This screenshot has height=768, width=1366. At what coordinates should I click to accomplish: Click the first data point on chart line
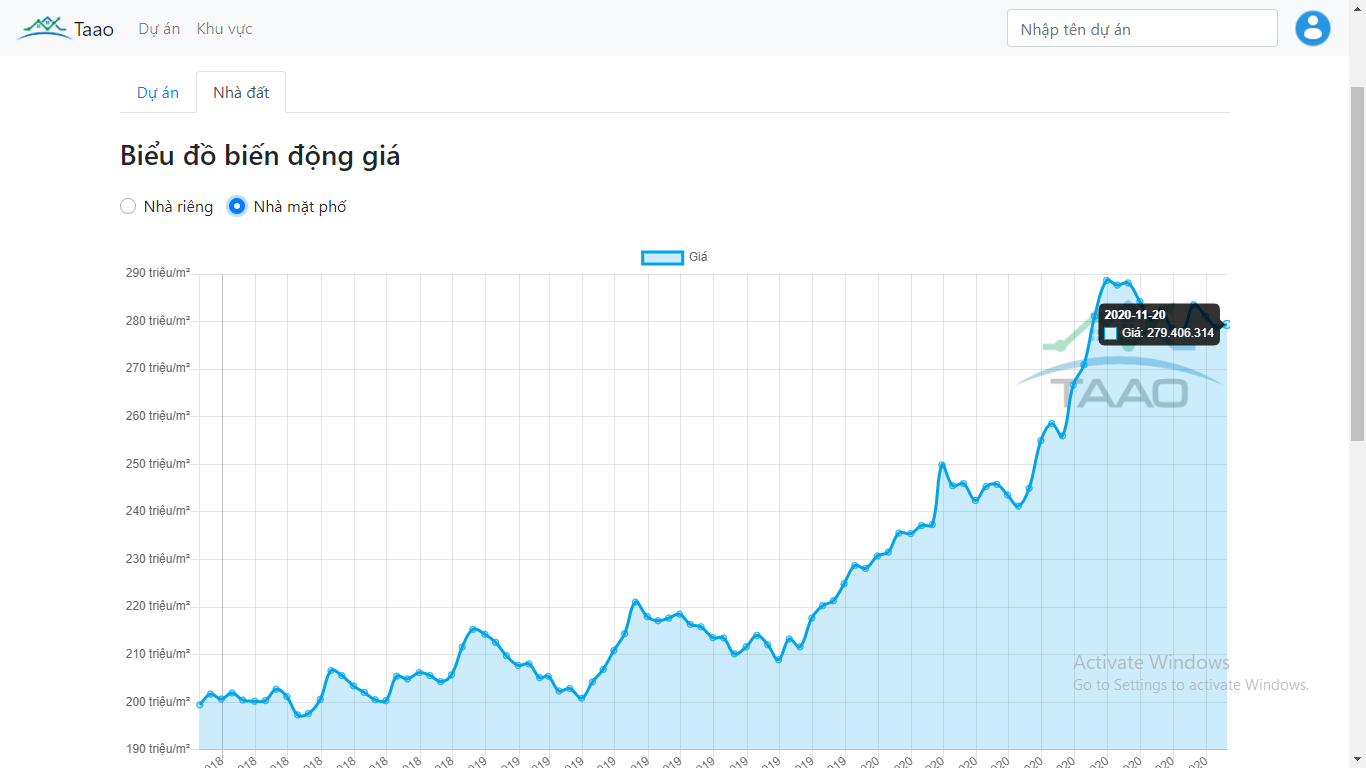(x=200, y=704)
